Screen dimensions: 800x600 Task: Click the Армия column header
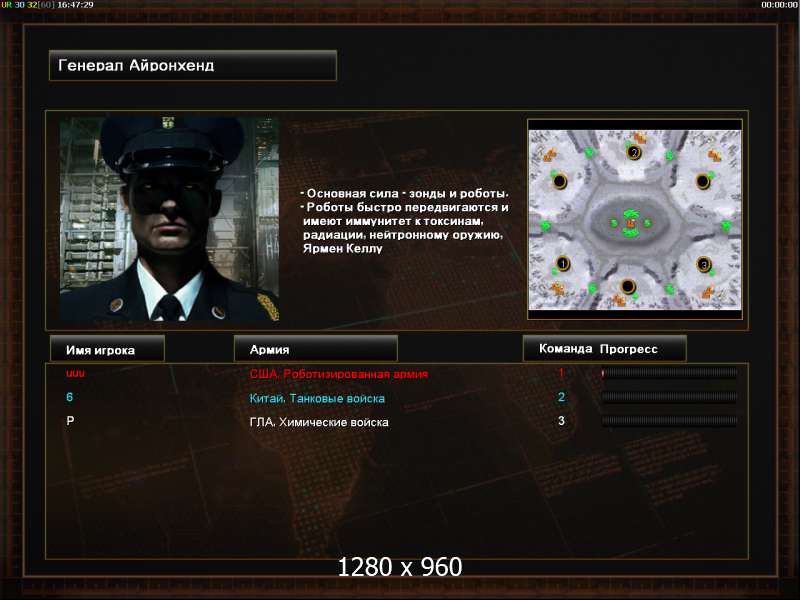point(315,349)
